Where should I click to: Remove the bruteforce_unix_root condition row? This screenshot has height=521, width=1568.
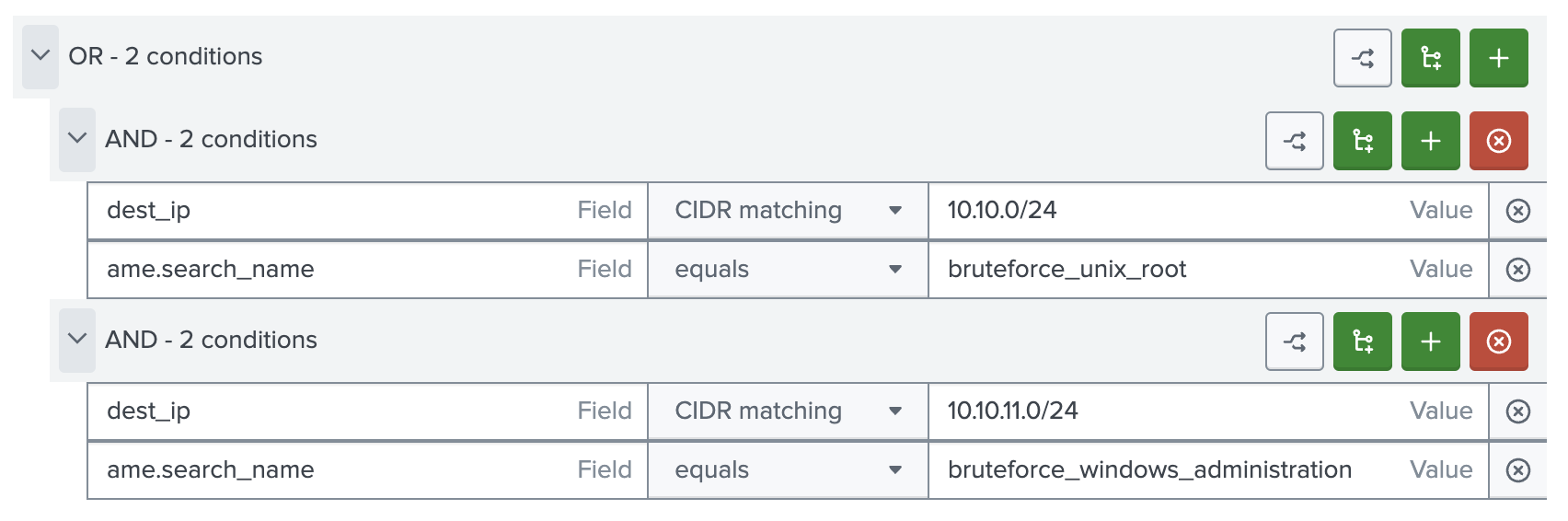(x=1517, y=270)
